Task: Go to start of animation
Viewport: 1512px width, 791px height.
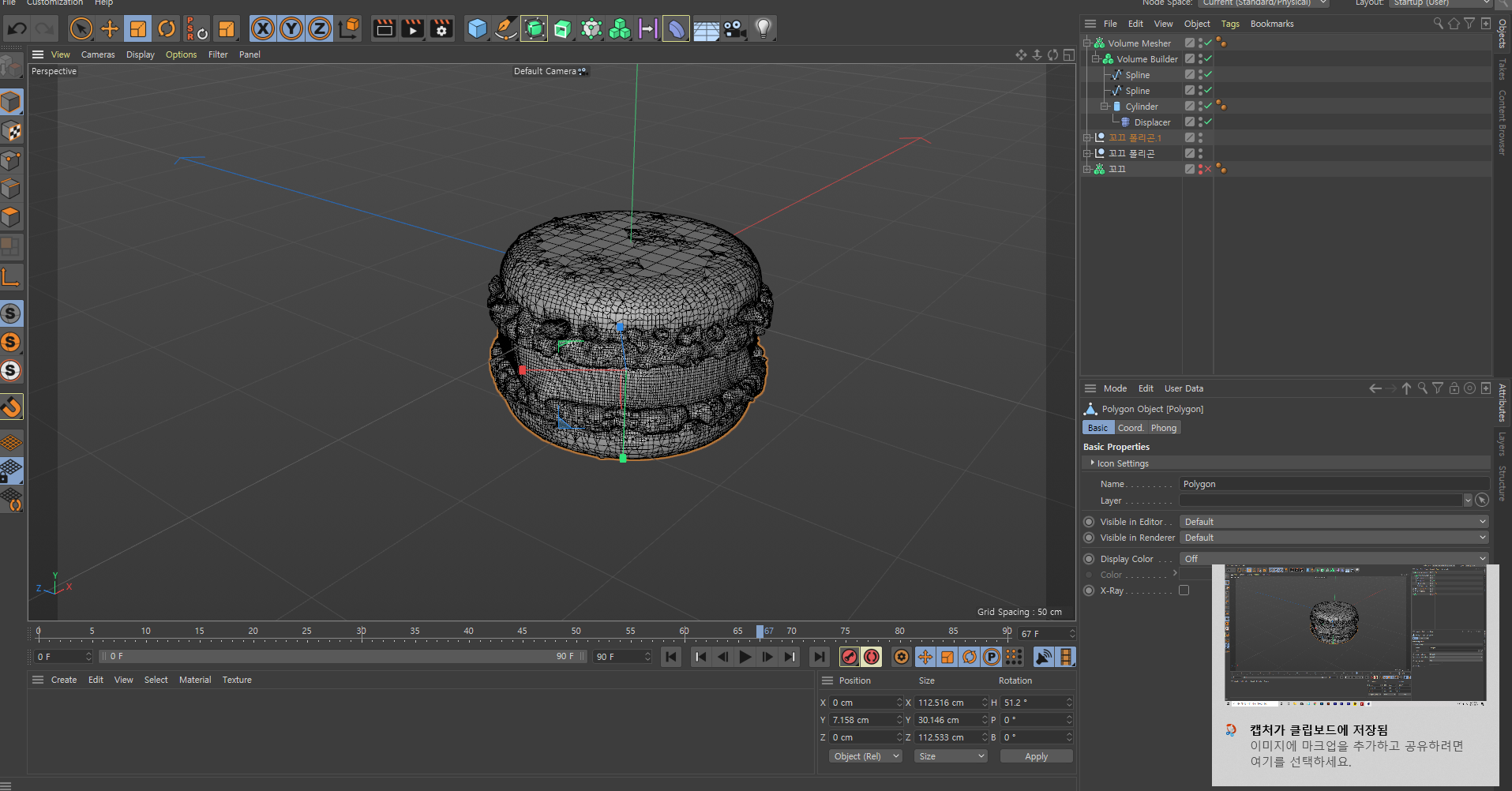Action: [671, 657]
